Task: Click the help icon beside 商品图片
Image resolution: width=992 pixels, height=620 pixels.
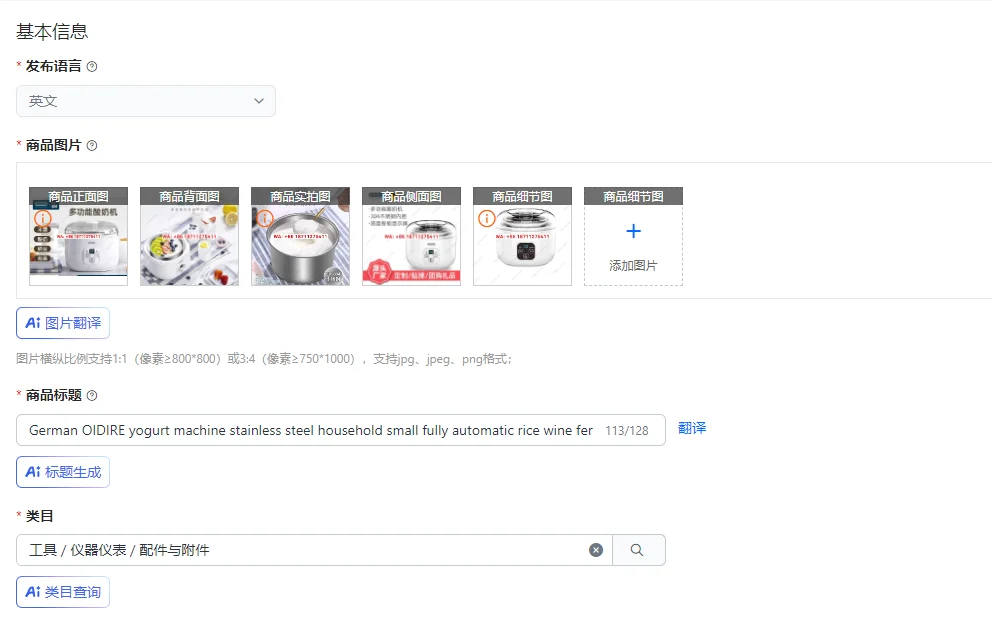Action: point(92,146)
